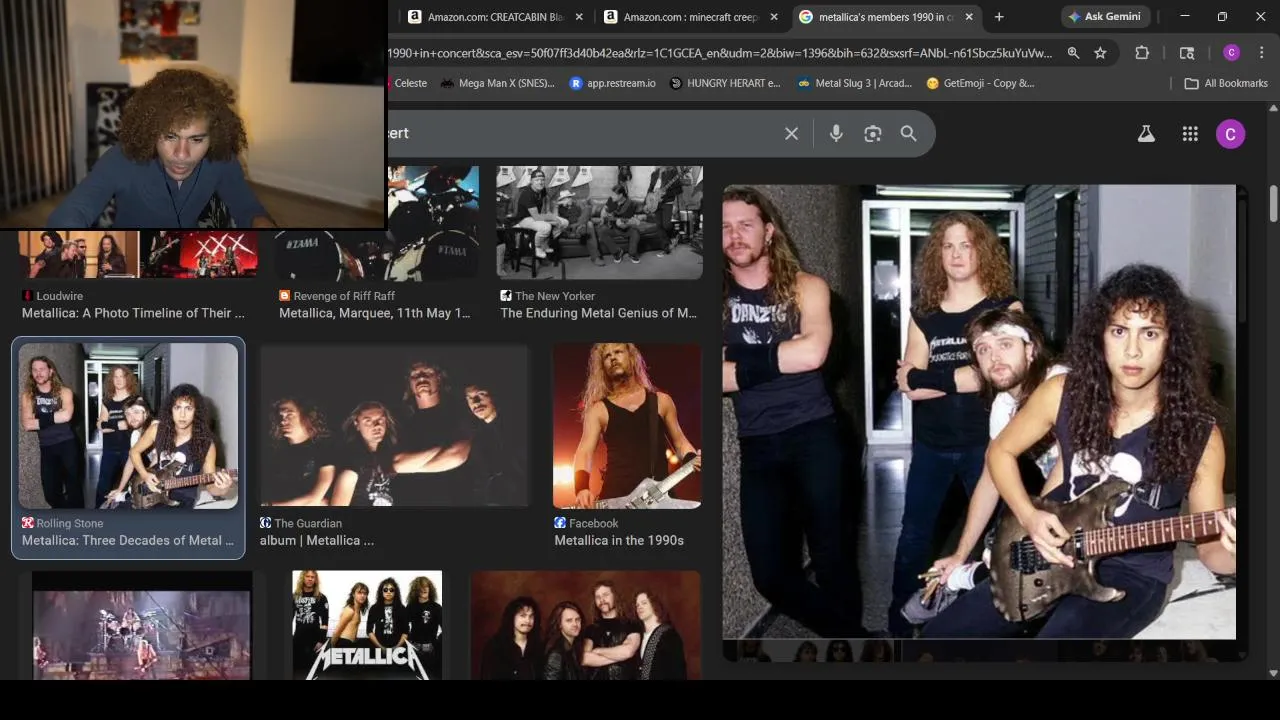Click the Google search text field
This screenshot has height=720, width=1280.
coord(580,133)
